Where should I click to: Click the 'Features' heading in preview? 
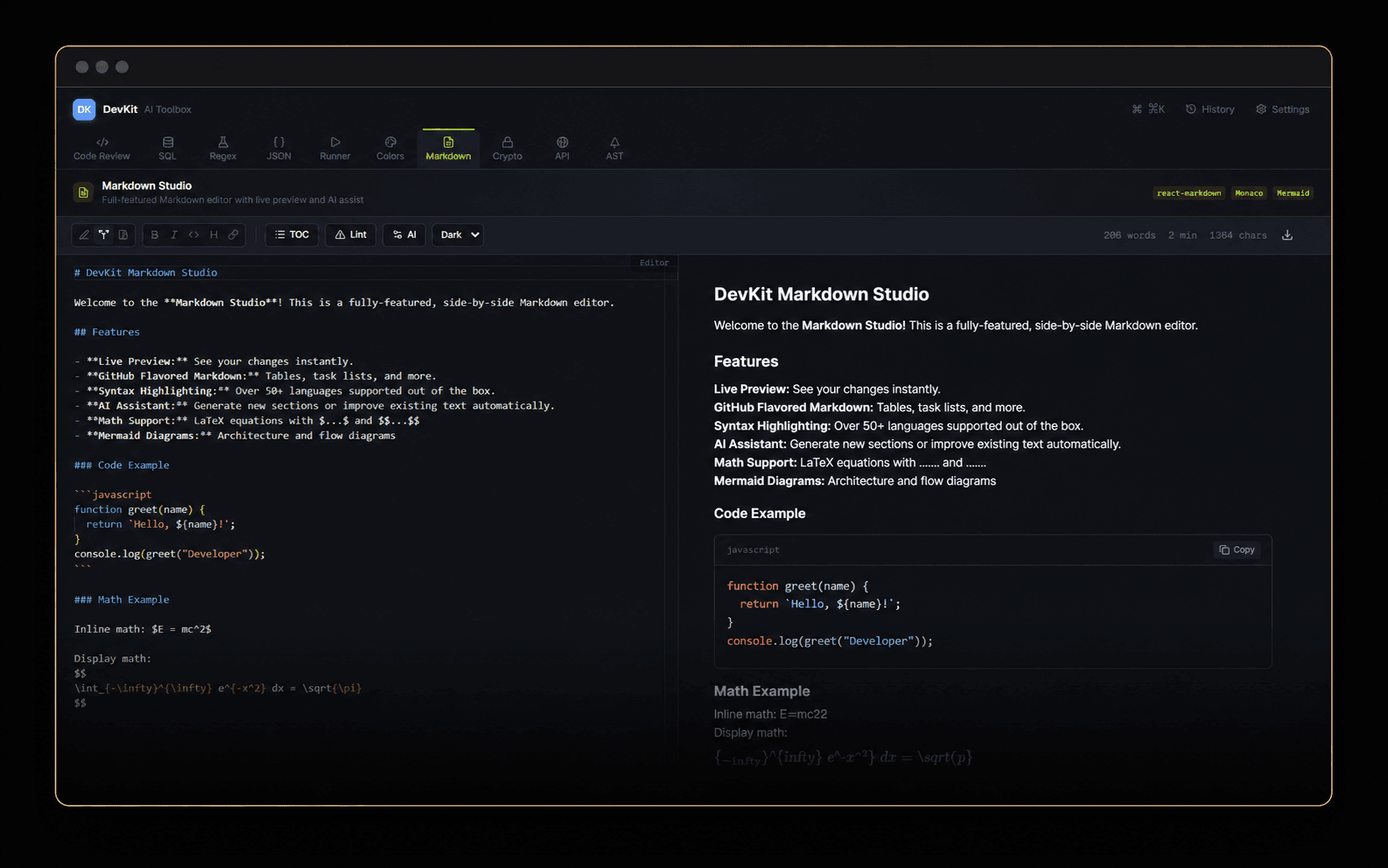746,361
